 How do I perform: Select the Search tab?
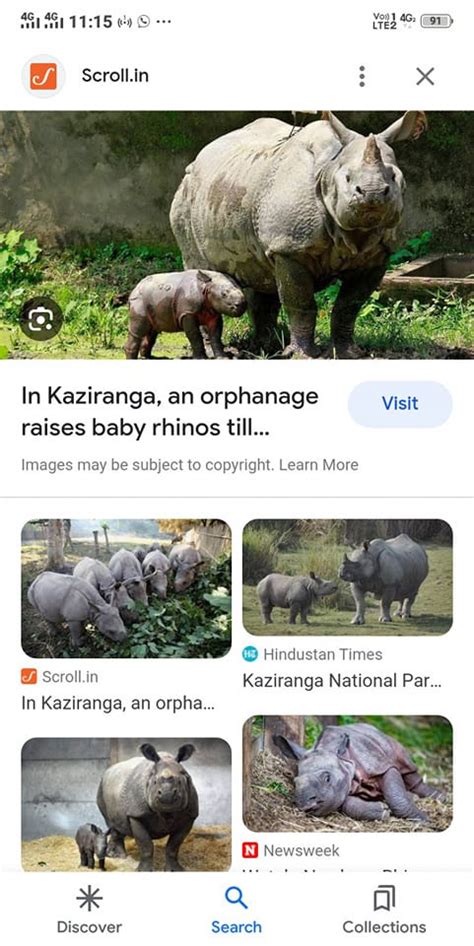point(236,911)
